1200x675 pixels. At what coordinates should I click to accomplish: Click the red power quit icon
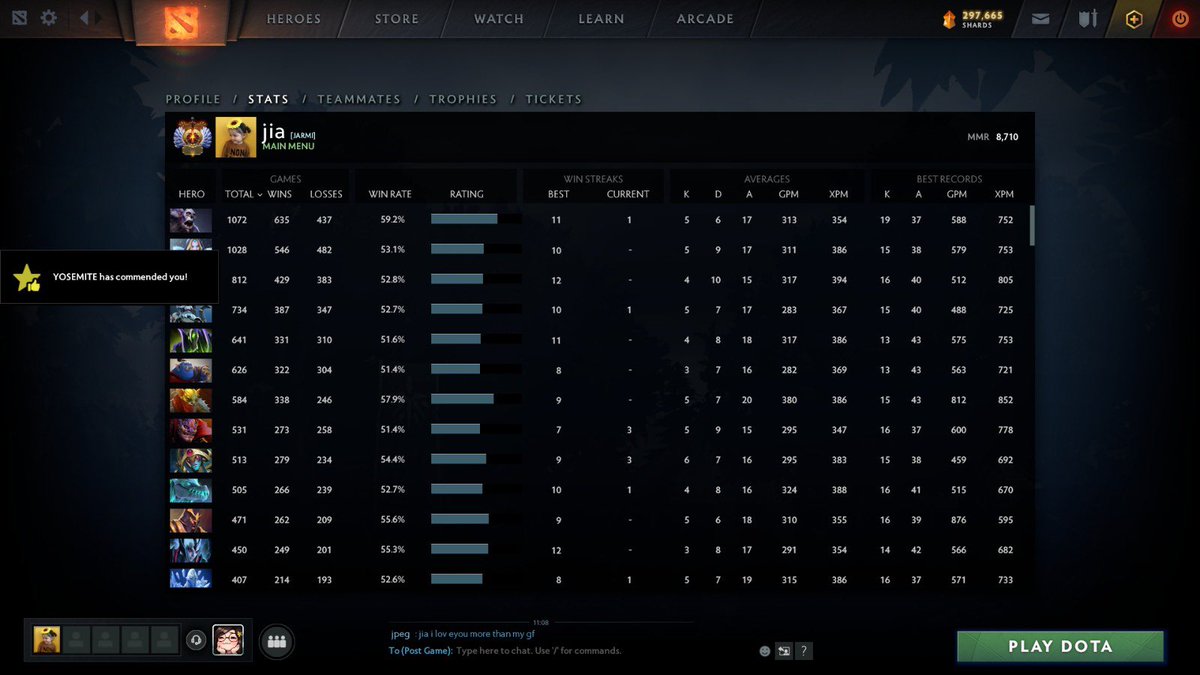1180,19
